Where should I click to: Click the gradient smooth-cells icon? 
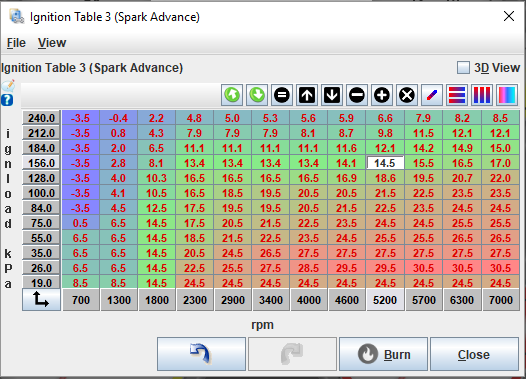click(507, 95)
